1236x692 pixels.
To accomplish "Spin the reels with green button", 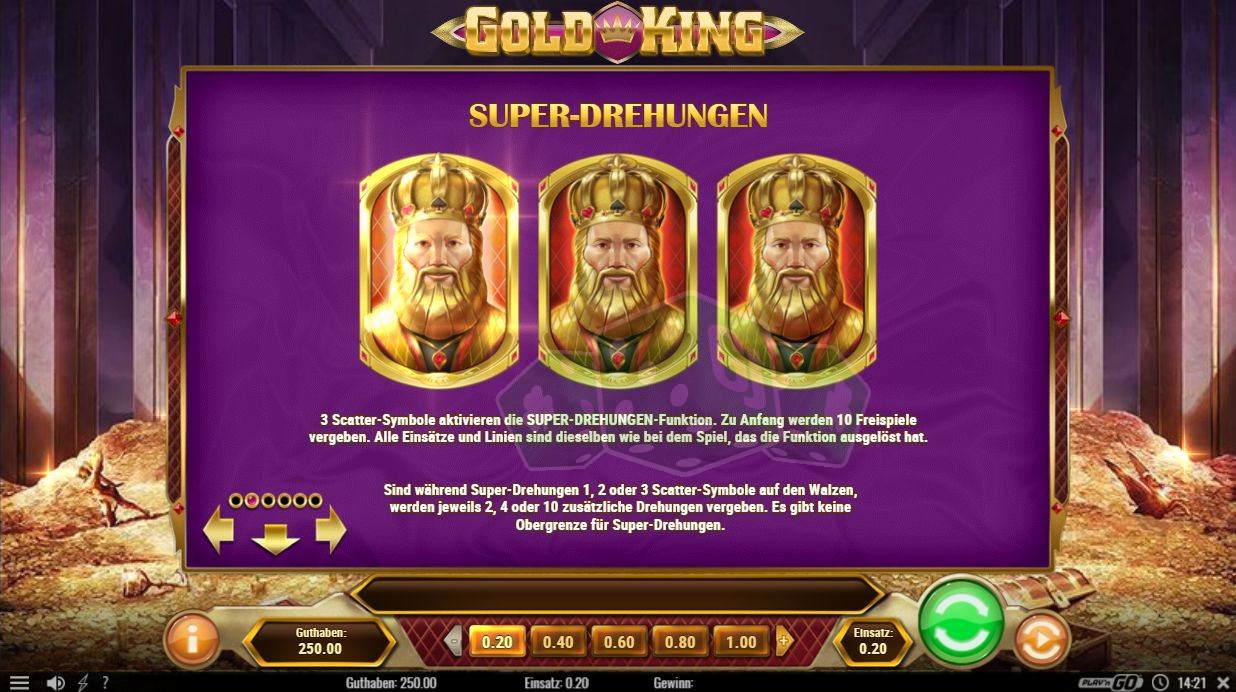I will click(961, 623).
